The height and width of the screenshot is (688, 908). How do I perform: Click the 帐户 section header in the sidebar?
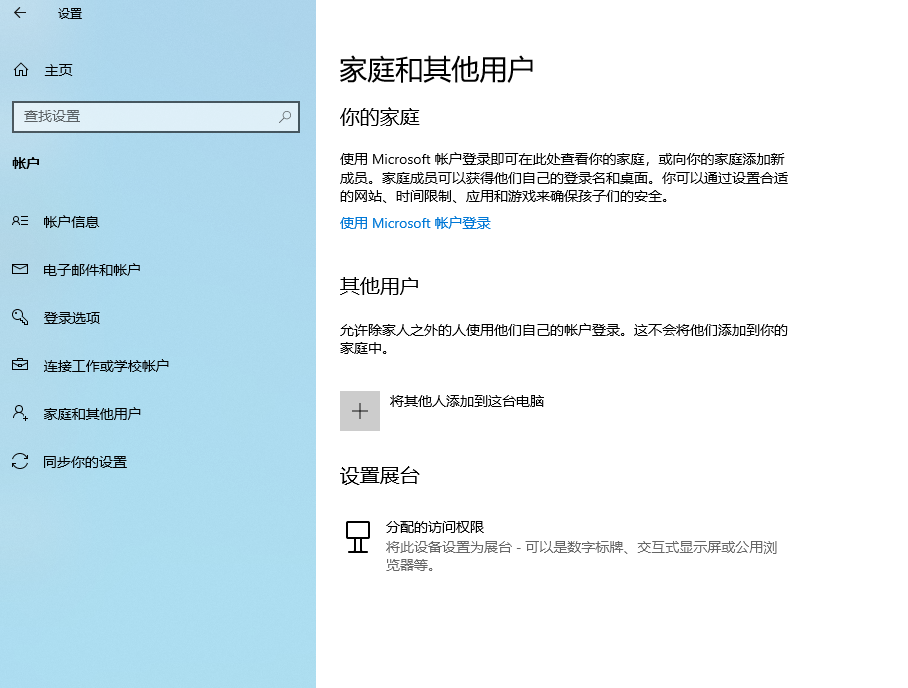pos(26,163)
